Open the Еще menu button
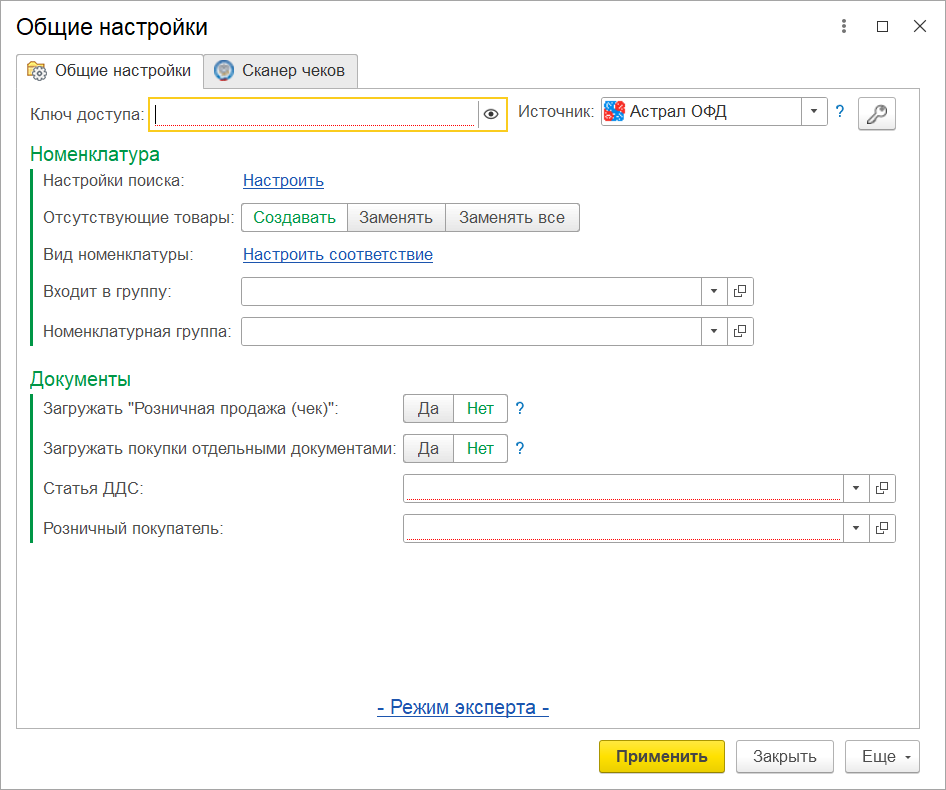This screenshot has width=946, height=790. point(882,757)
